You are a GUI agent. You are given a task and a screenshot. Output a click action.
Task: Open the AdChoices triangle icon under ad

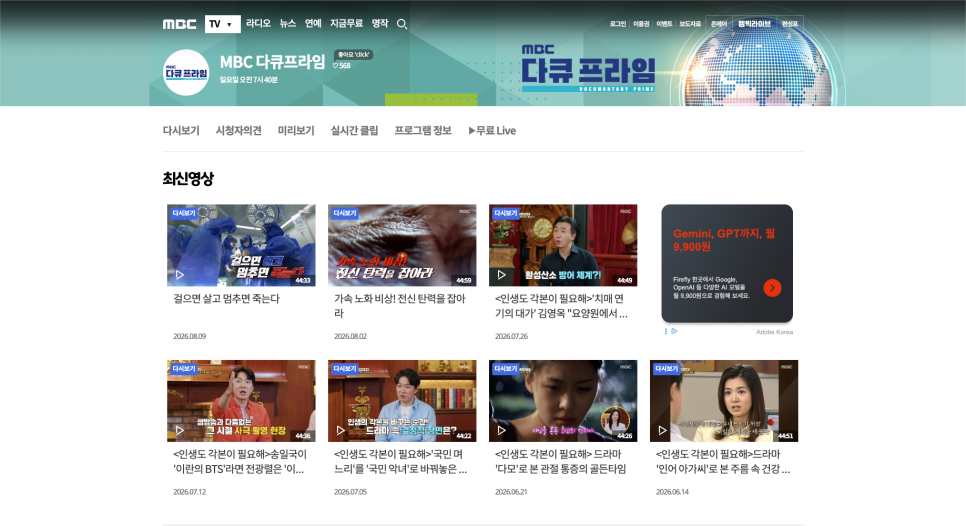coord(674,331)
